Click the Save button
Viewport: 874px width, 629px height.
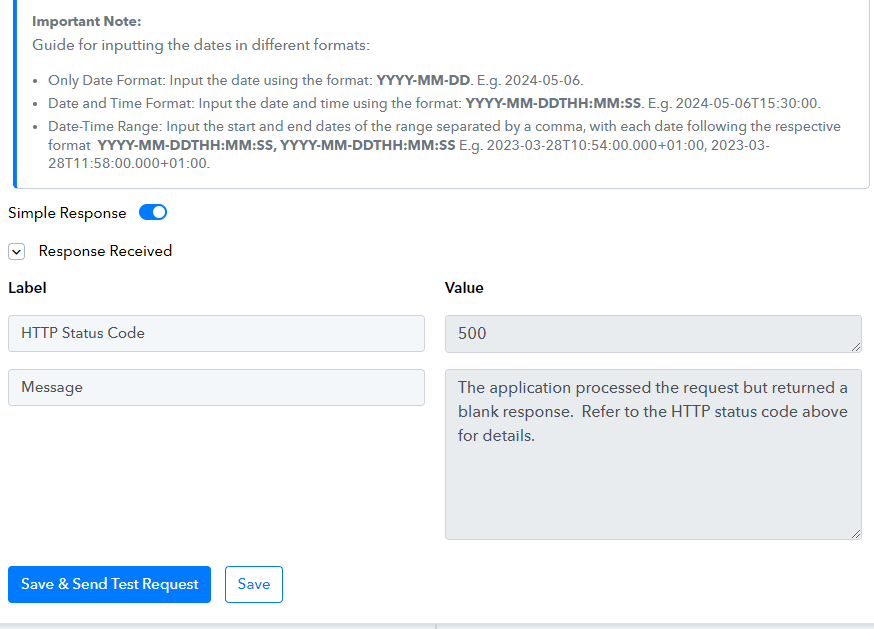[x=254, y=584]
